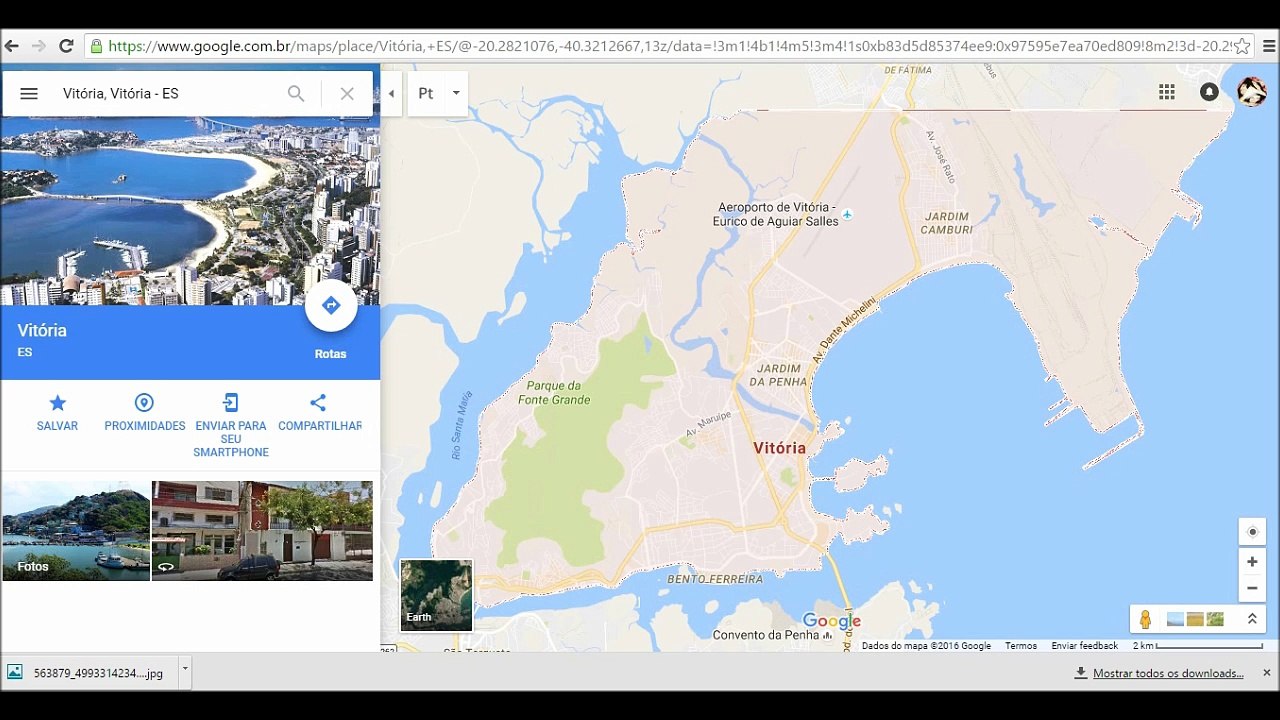The image size is (1280, 720).
Task: Open the Termos link
Action: click(x=1021, y=646)
